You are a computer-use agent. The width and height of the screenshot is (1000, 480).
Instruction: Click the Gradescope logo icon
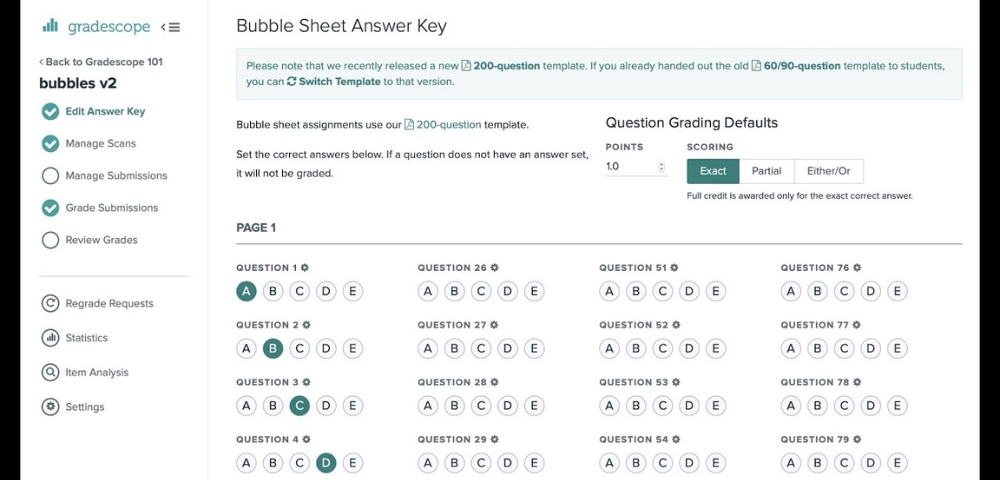click(x=50, y=25)
